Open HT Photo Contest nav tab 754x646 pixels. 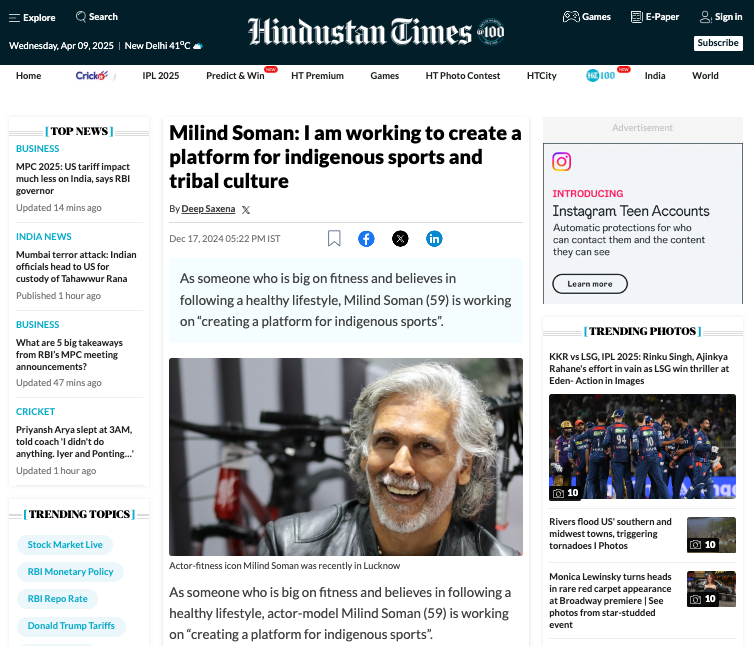point(463,76)
